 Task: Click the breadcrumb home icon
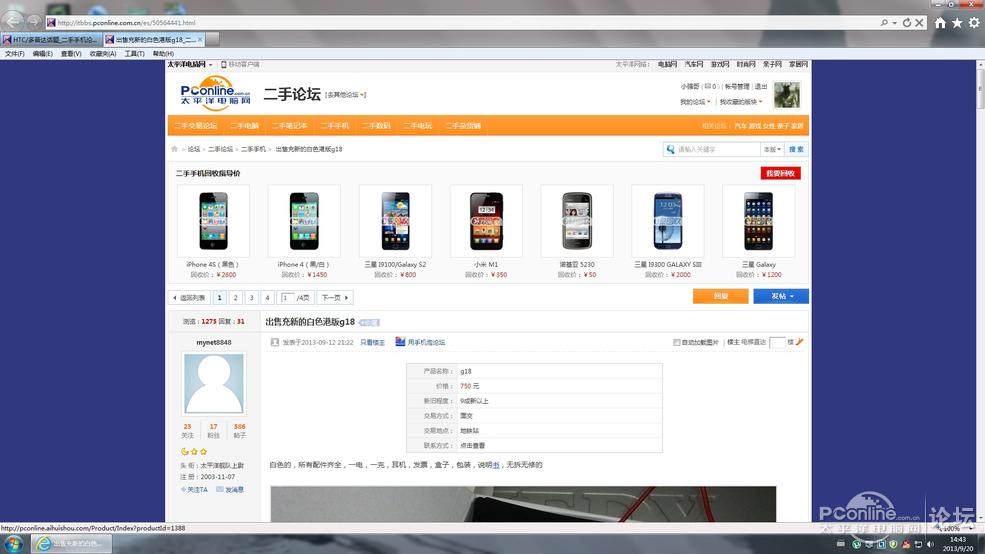click(175, 149)
